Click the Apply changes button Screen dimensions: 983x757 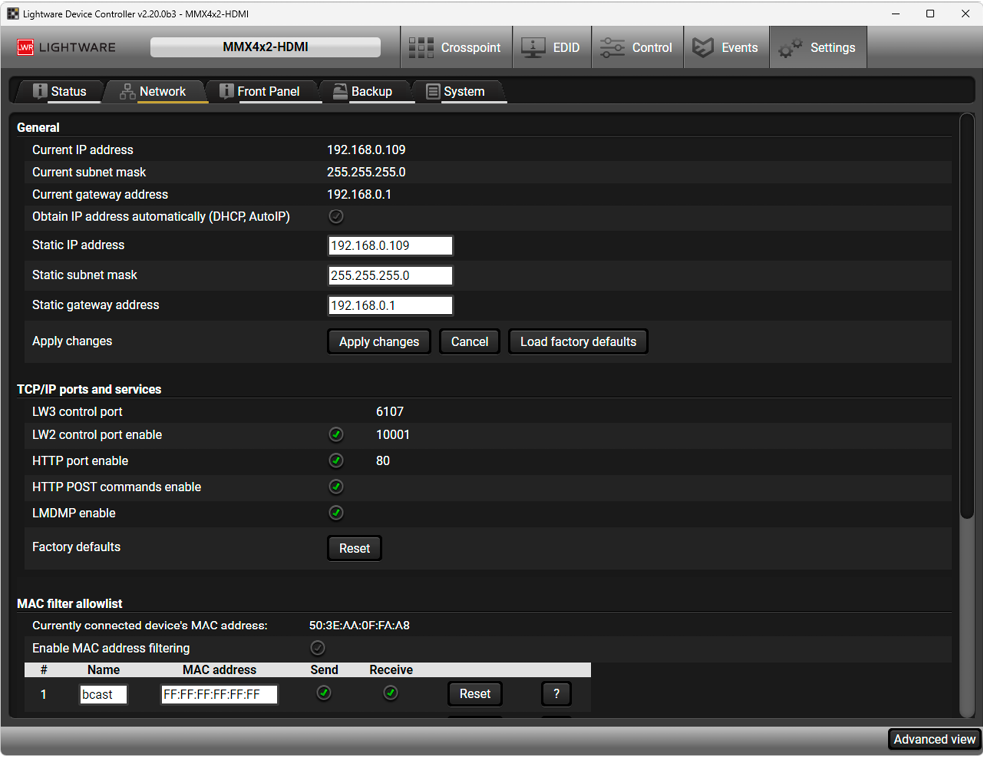click(x=379, y=342)
